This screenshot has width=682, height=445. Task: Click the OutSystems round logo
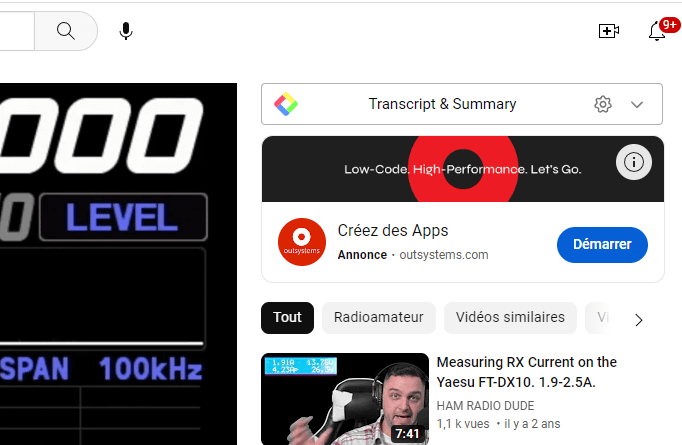(x=302, y=242)
